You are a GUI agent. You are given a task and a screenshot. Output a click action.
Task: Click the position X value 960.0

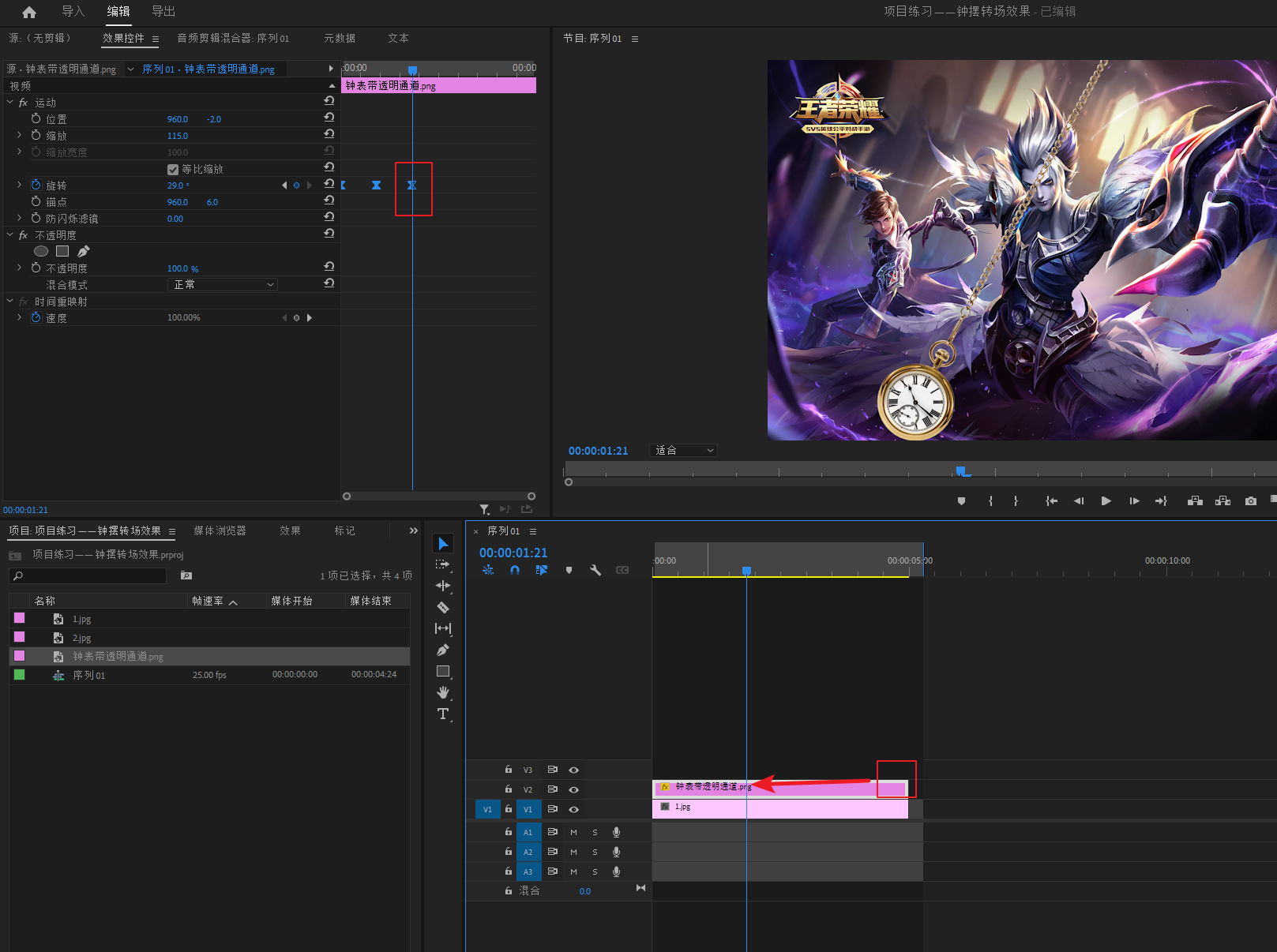(178, 119)
